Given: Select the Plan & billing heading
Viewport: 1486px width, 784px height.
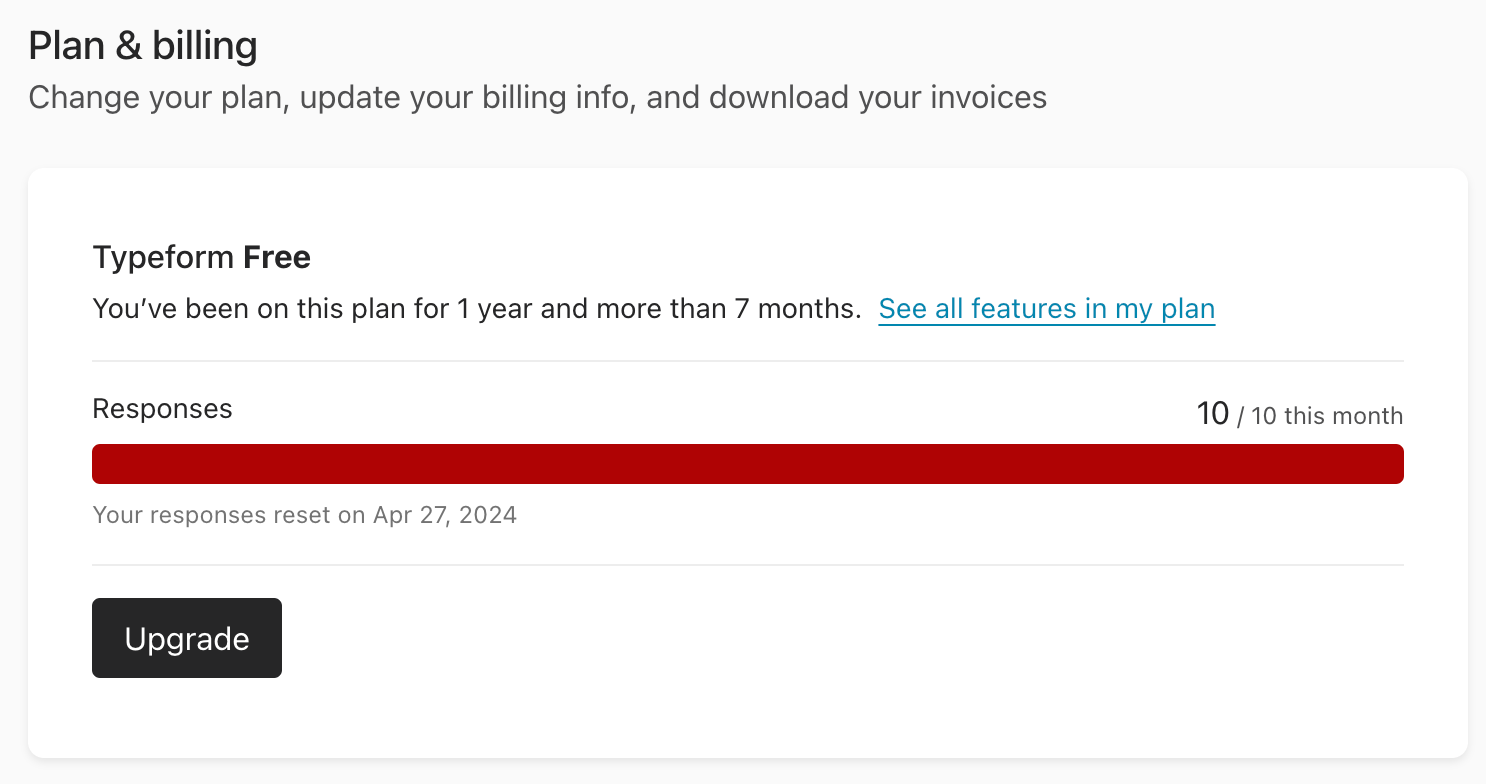Looking at the screenshot, I should click(143, 46).
